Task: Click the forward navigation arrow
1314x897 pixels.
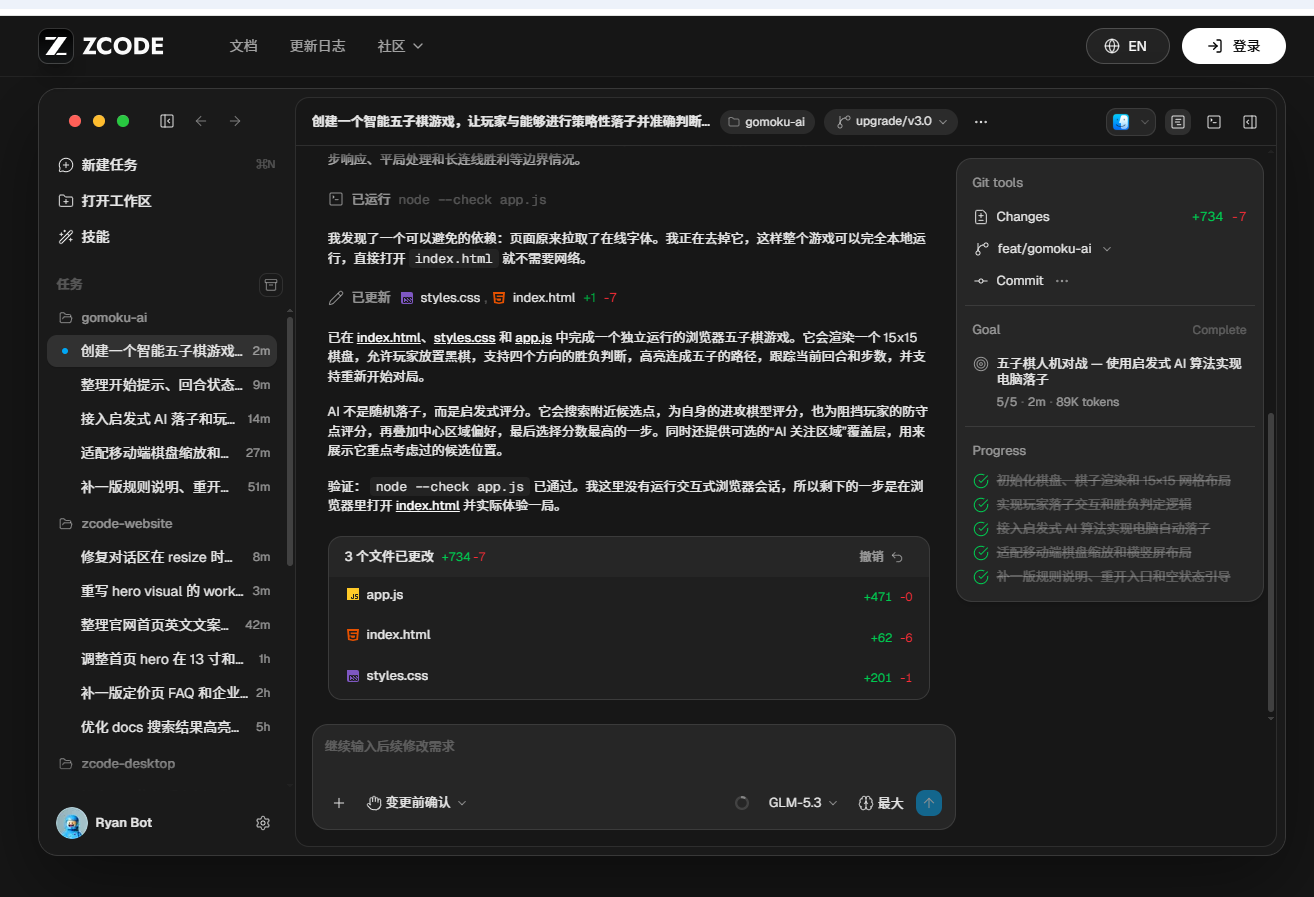Action: [x=235, y=121]
